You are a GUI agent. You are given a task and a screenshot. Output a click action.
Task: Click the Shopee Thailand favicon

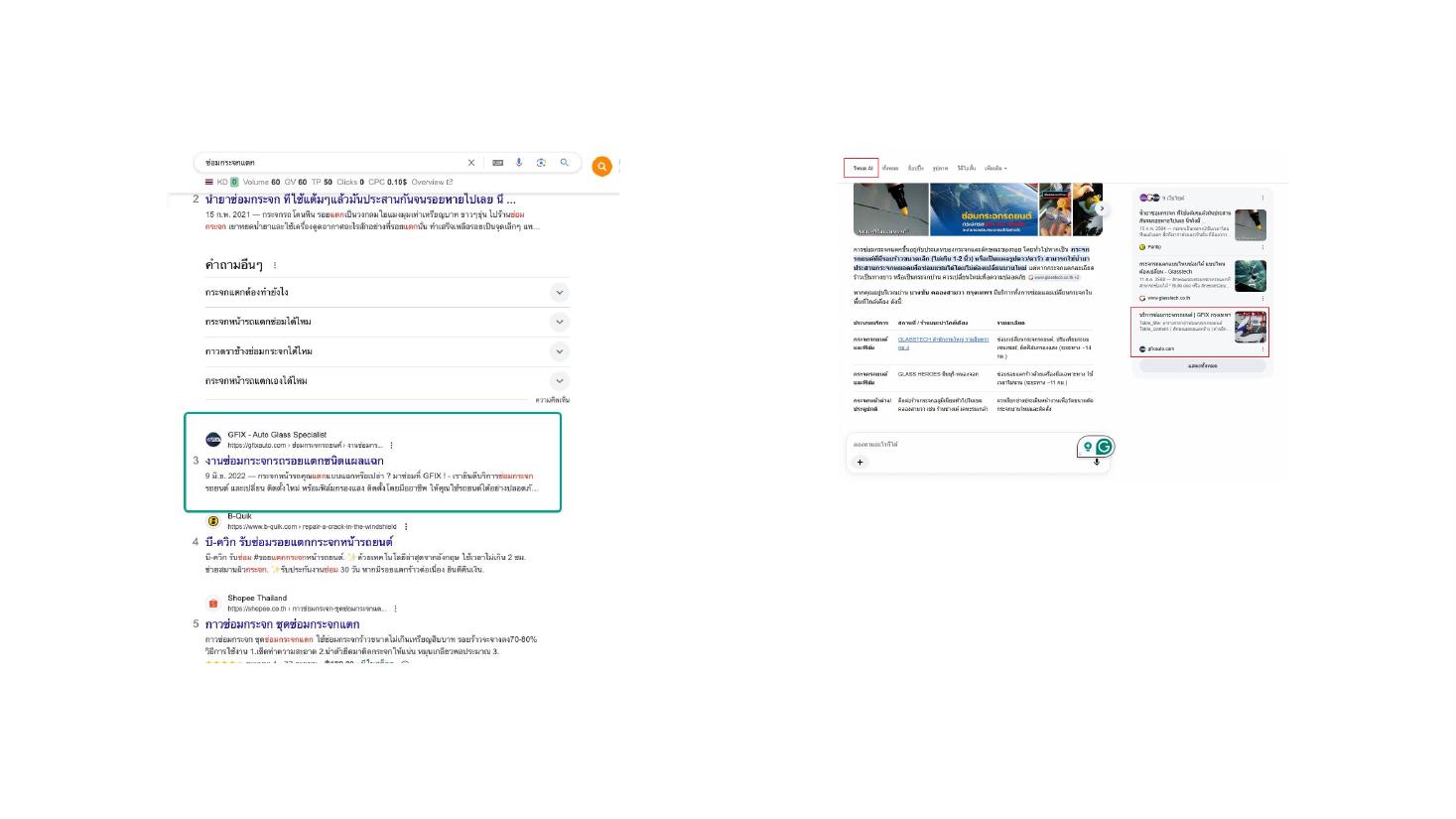click(x=213, y=603)
